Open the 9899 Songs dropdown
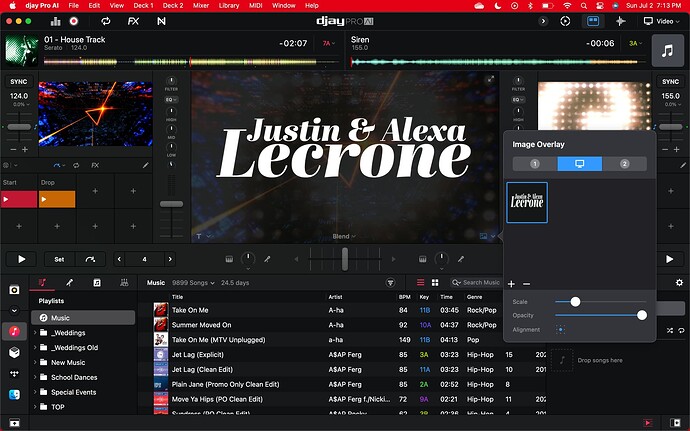690x431 pixels. [193, 283]
